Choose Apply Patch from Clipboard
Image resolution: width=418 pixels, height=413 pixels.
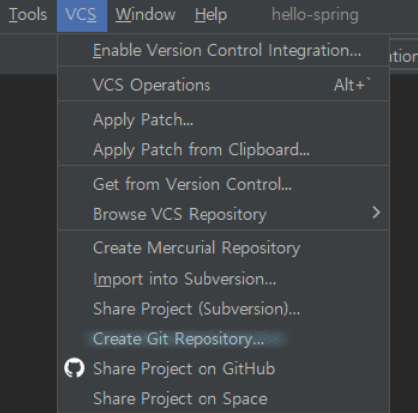click(x=223, y=149)
